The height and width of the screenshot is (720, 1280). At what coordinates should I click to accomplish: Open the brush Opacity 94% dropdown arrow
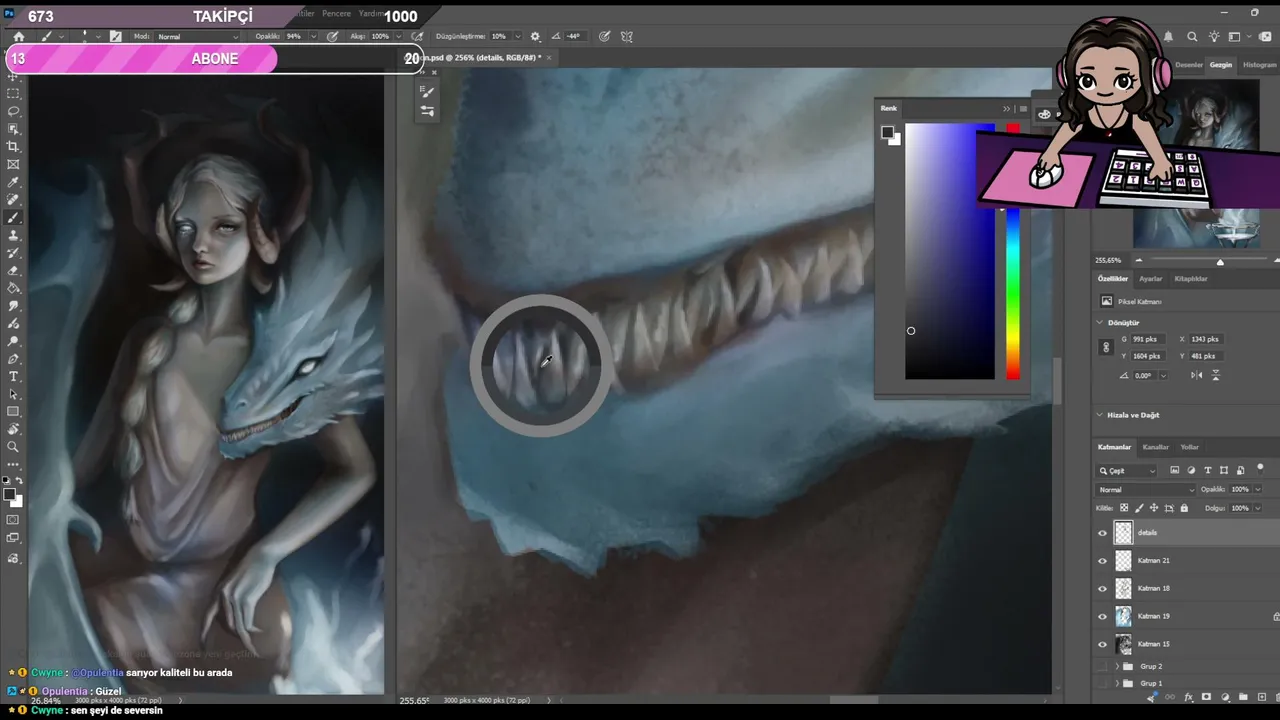[313, 37]
